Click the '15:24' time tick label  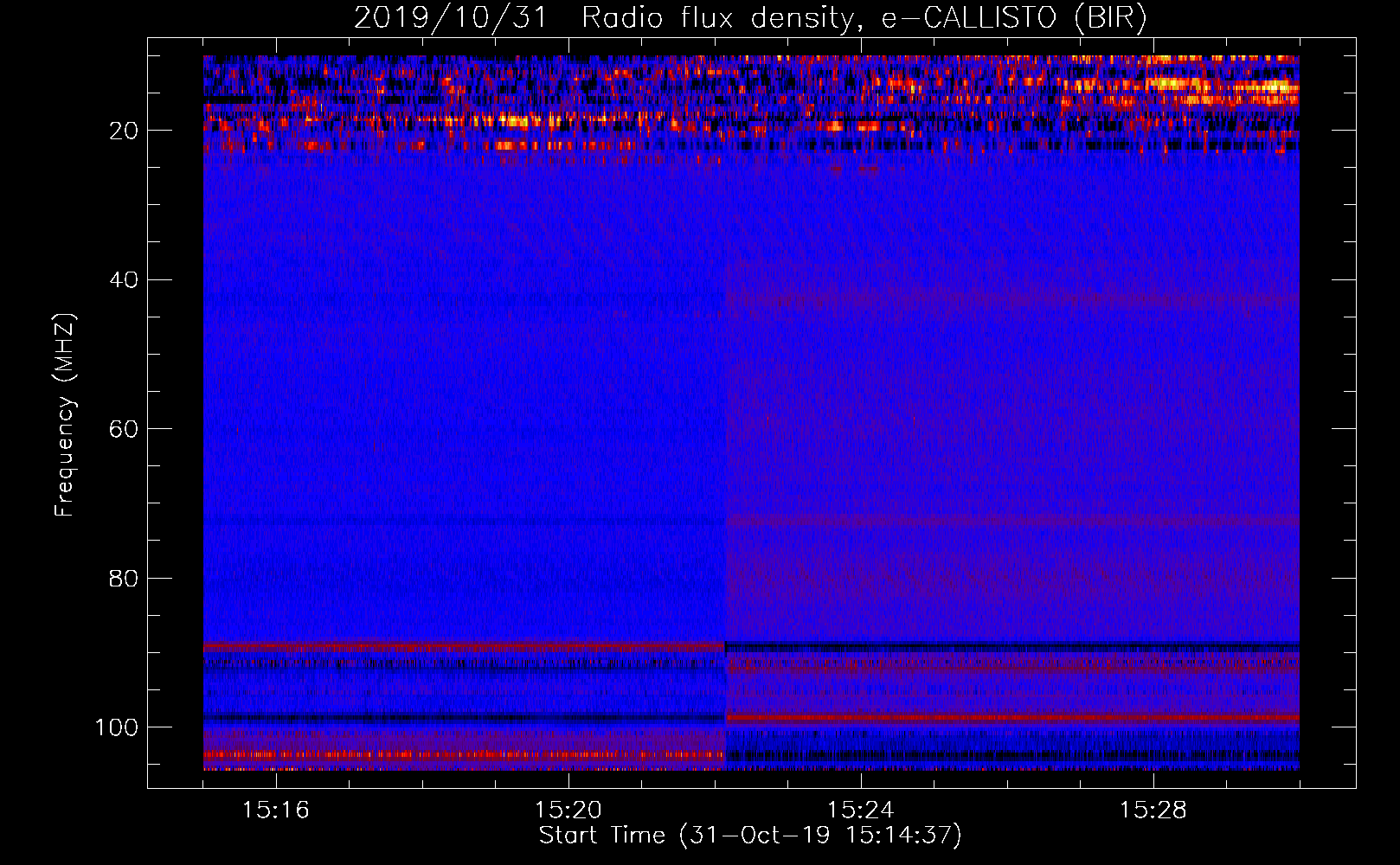click(860, 811)
